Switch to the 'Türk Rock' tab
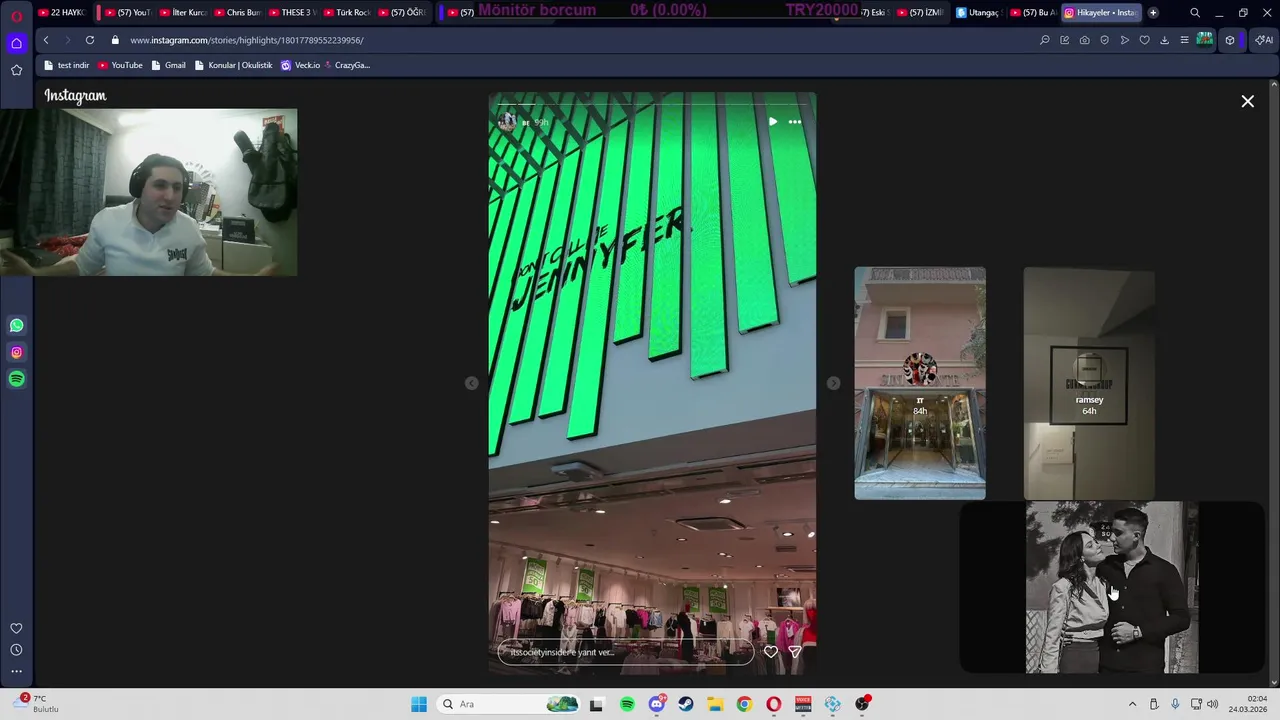 click(x=347, y=13)
